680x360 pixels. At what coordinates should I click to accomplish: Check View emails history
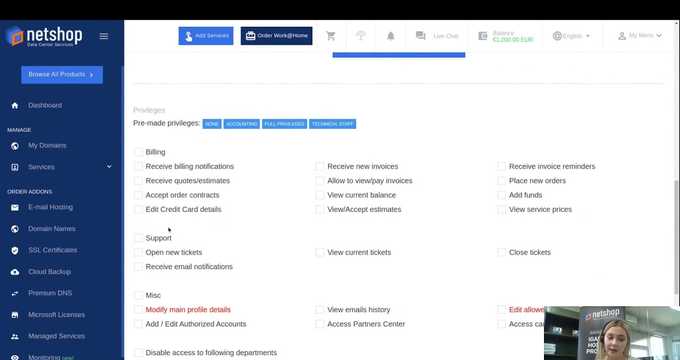pos(320,309)
